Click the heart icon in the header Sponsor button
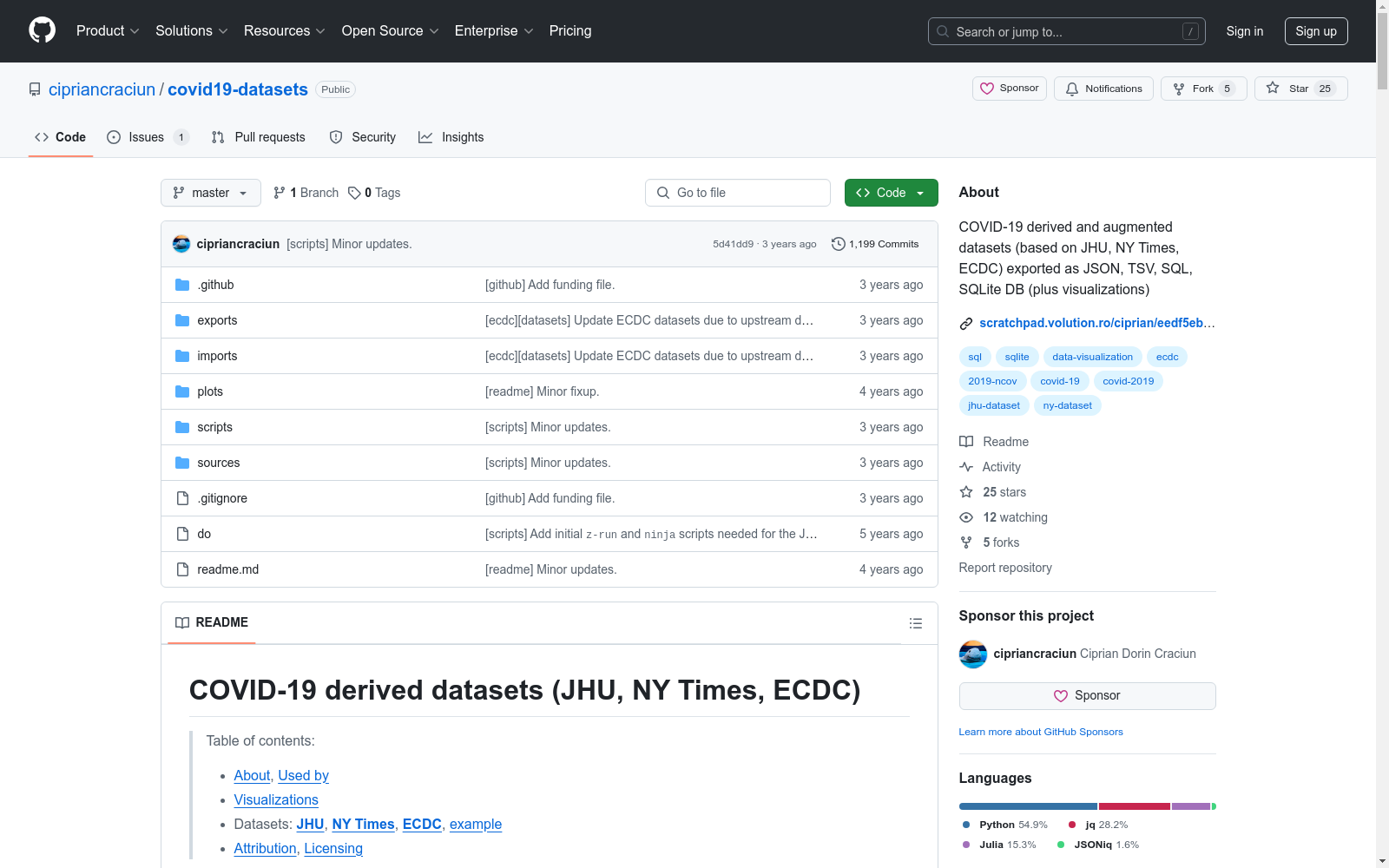The width and height of the screenshot is (1389, 868). [987, 89]
